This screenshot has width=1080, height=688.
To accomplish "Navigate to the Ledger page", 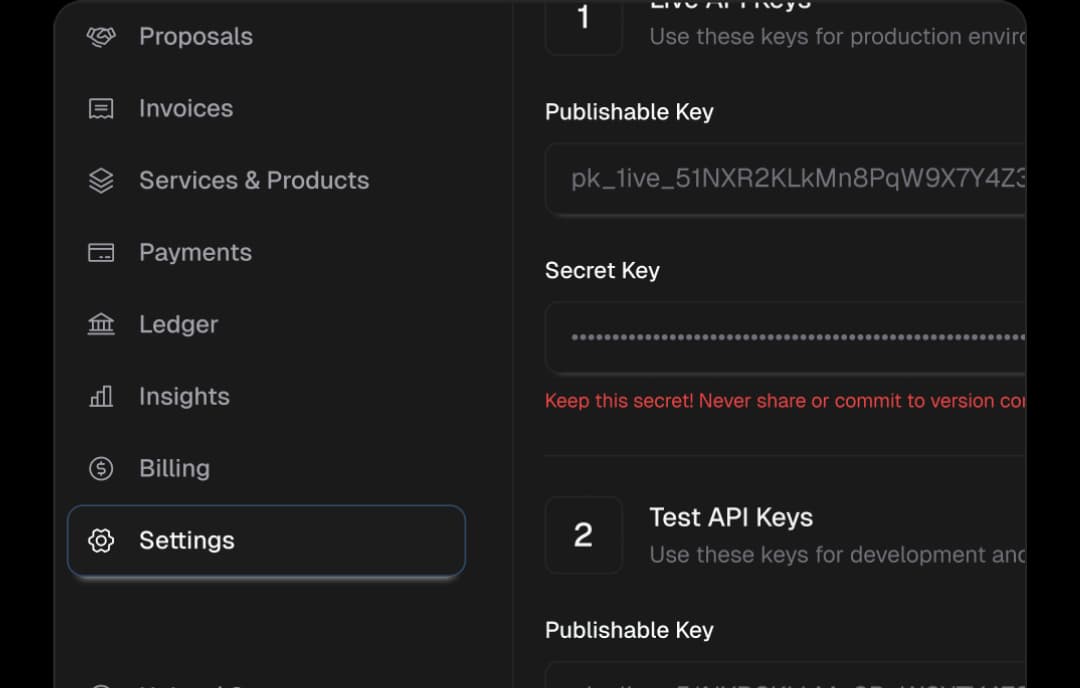I will pyautogui.click(x=178, y=324).
